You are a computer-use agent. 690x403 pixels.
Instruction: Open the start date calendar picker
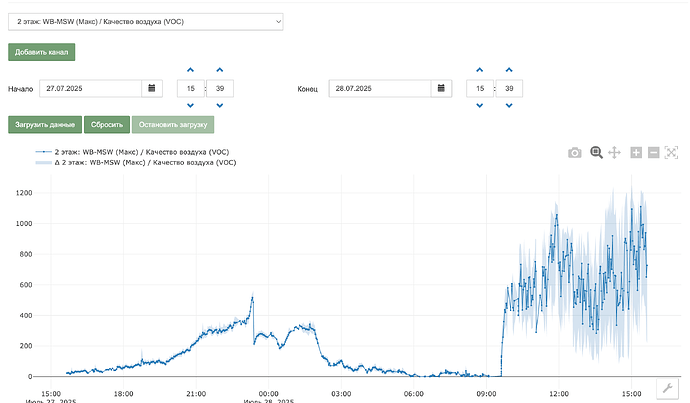[152, 88]
